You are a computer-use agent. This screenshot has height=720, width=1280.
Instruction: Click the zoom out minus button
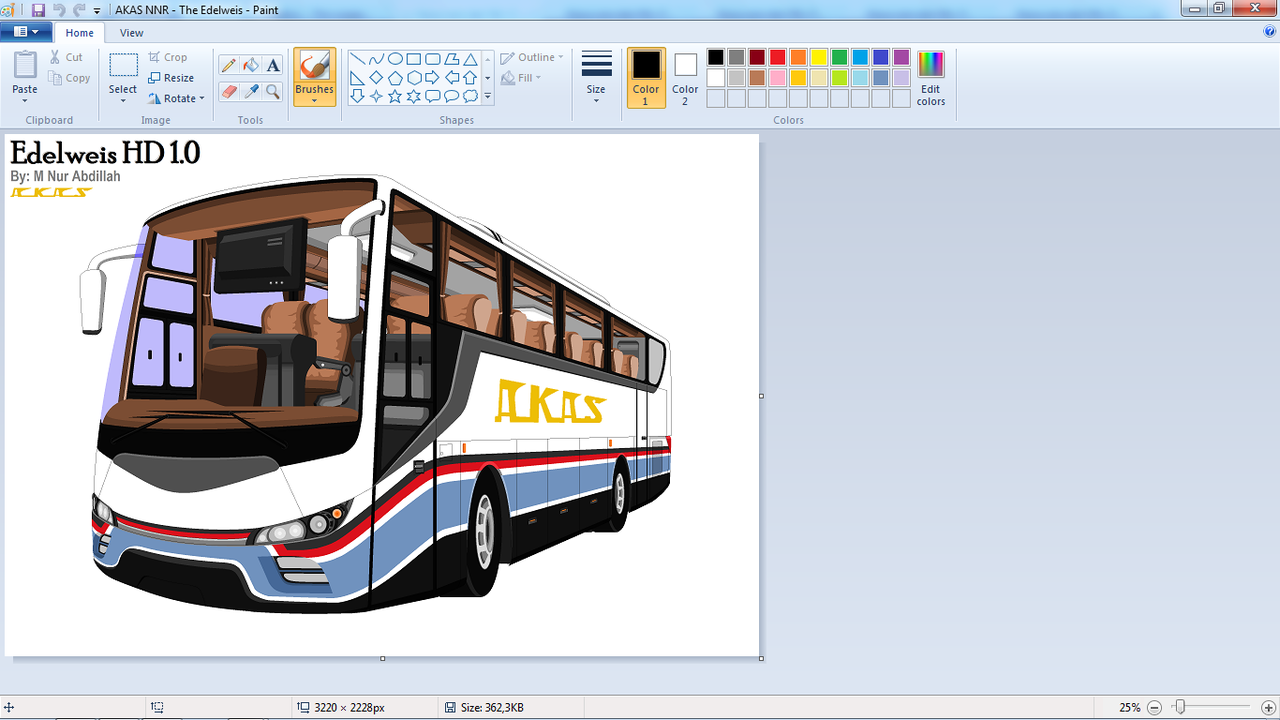point(1154,707)
